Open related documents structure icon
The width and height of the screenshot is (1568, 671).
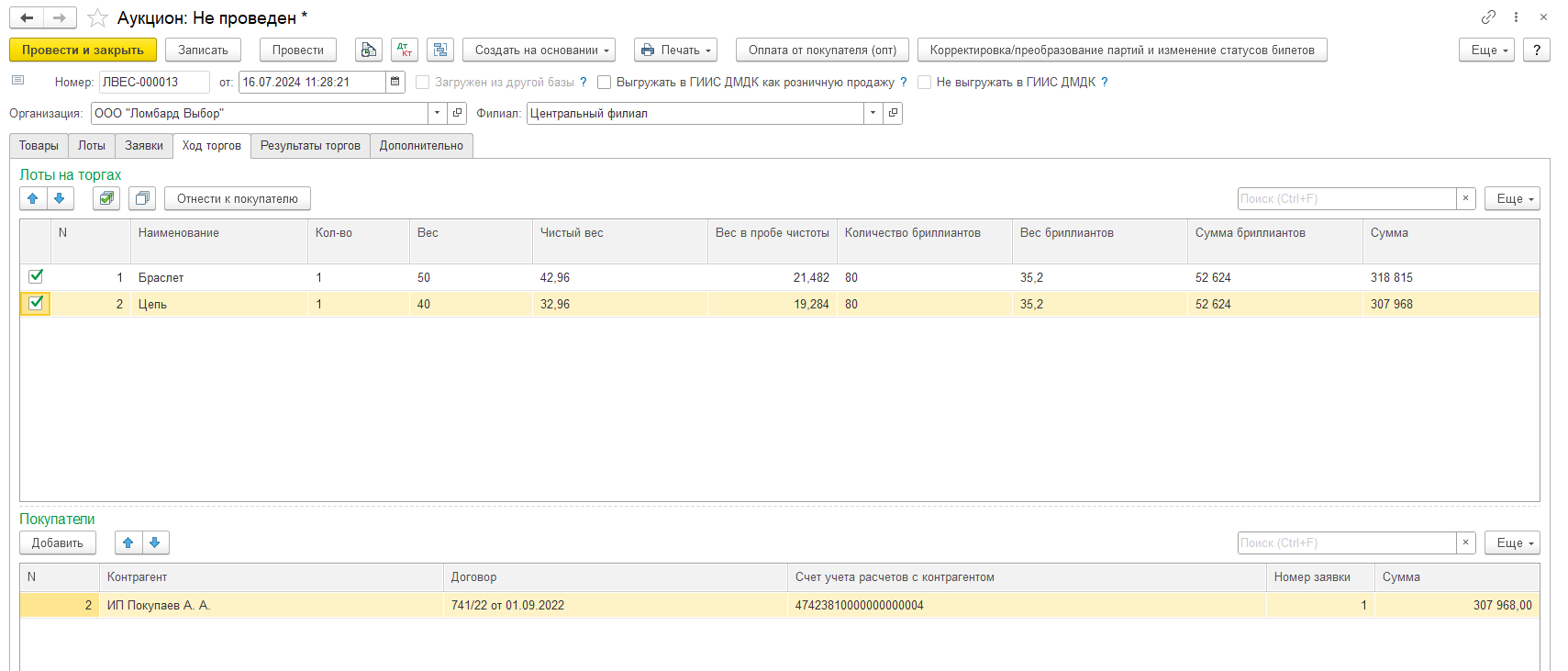click(x=440, y=50)
